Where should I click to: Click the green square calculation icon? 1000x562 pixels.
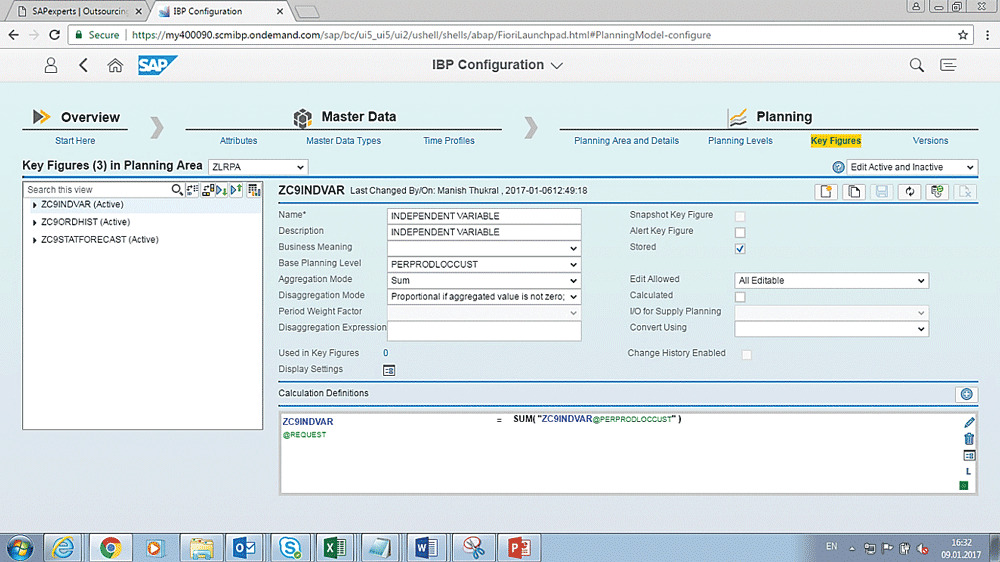[964, 485]
